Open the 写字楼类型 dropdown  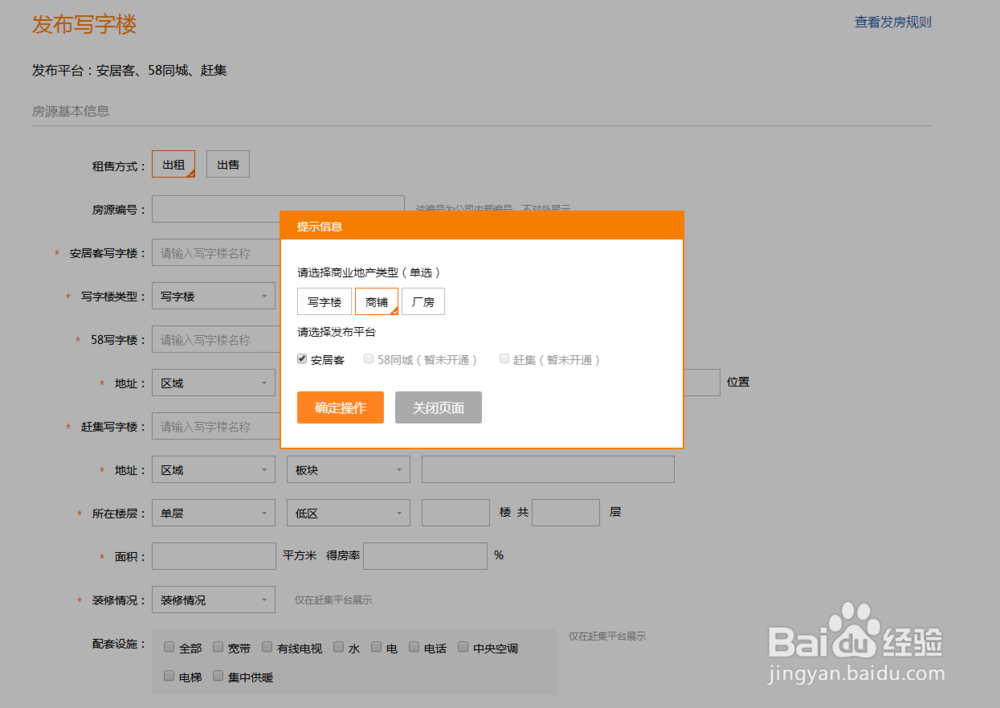pyautogui.click(x=214, y=296)
